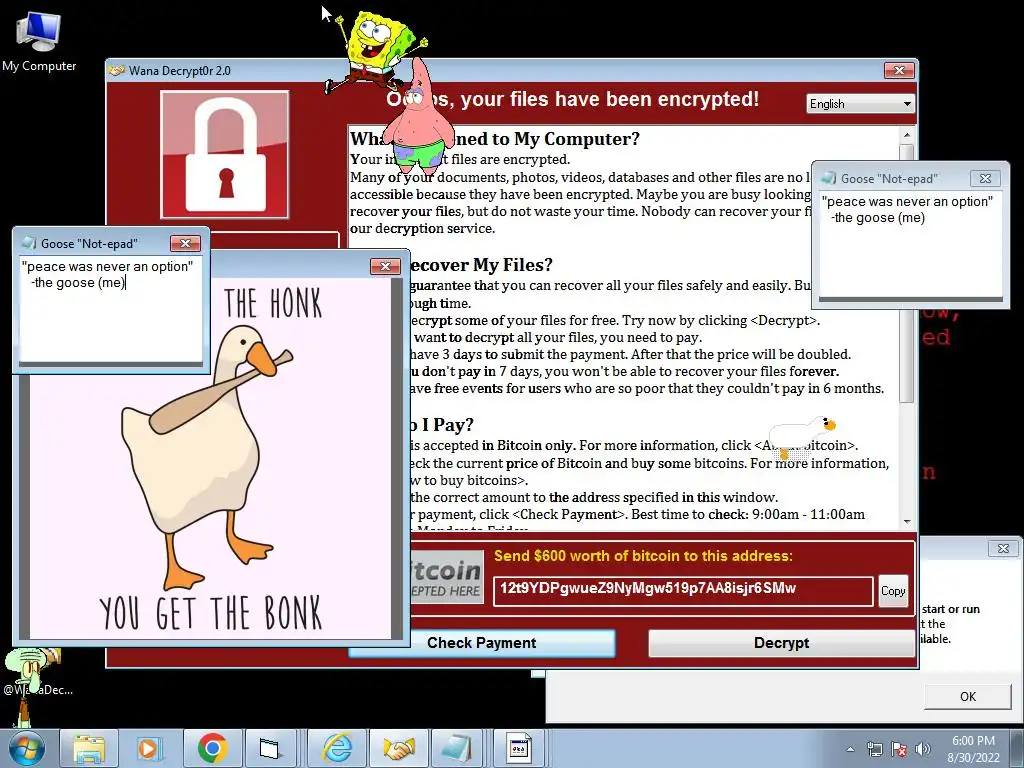Close the goose meme image window

pos(385,266)
